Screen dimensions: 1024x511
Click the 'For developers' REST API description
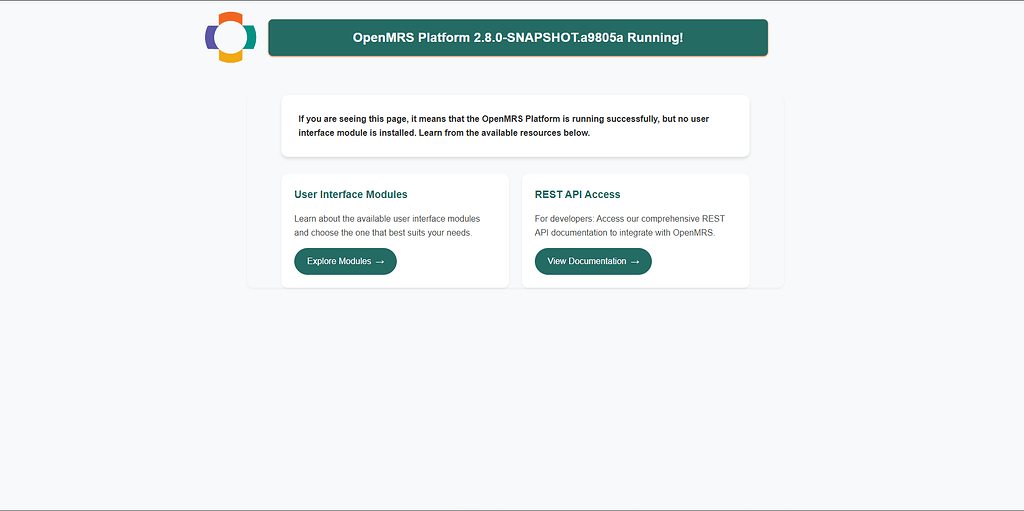(x=629, y=219)
